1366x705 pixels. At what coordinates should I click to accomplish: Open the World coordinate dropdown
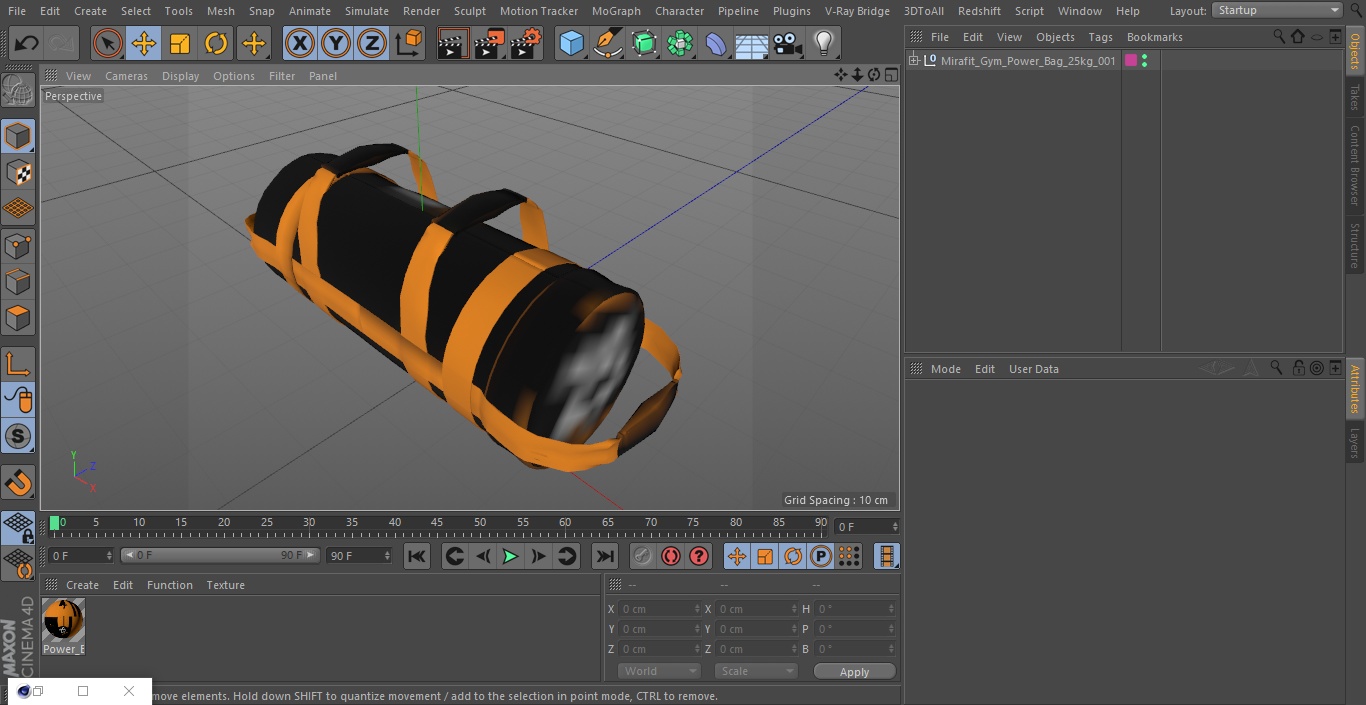point(659,671)
